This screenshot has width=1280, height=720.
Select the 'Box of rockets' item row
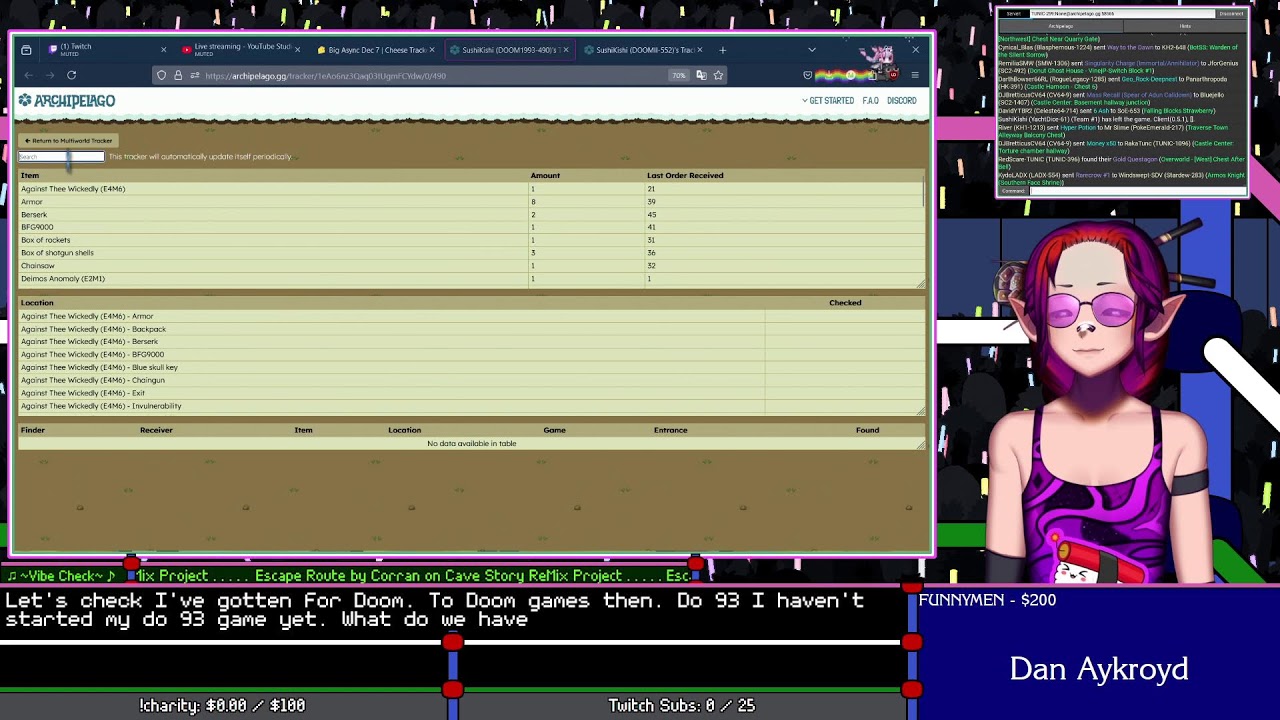[470, 240]
